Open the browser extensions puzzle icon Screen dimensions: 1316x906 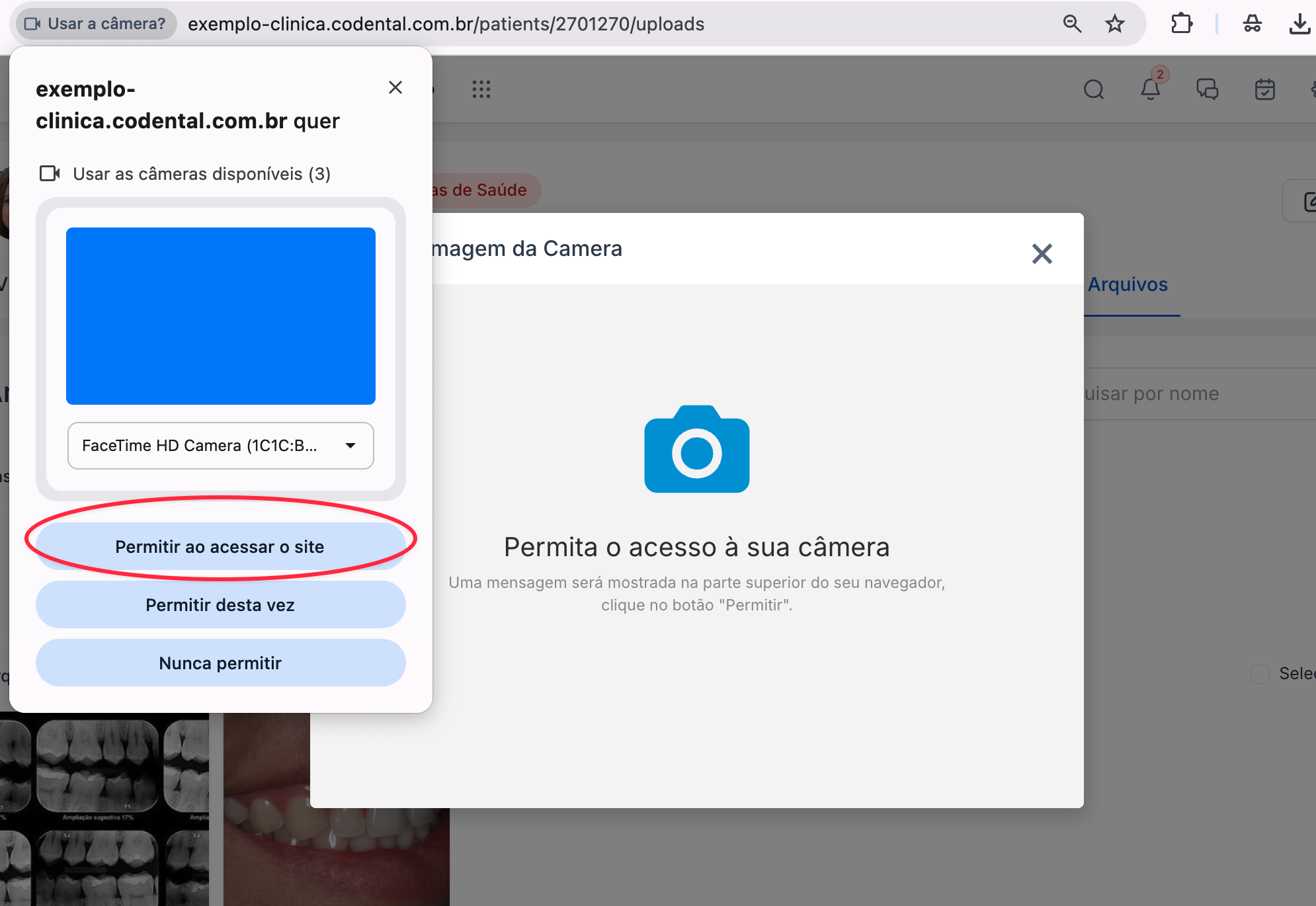[x=1181, y=24]
